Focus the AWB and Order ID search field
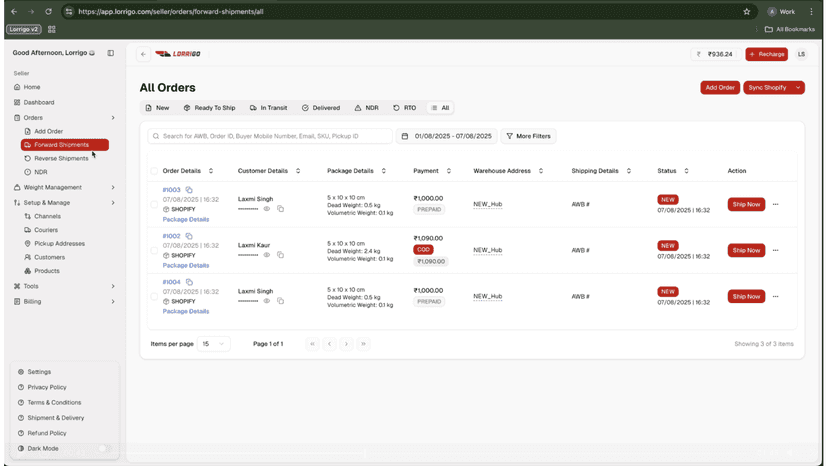 click(x=270, y=136)
